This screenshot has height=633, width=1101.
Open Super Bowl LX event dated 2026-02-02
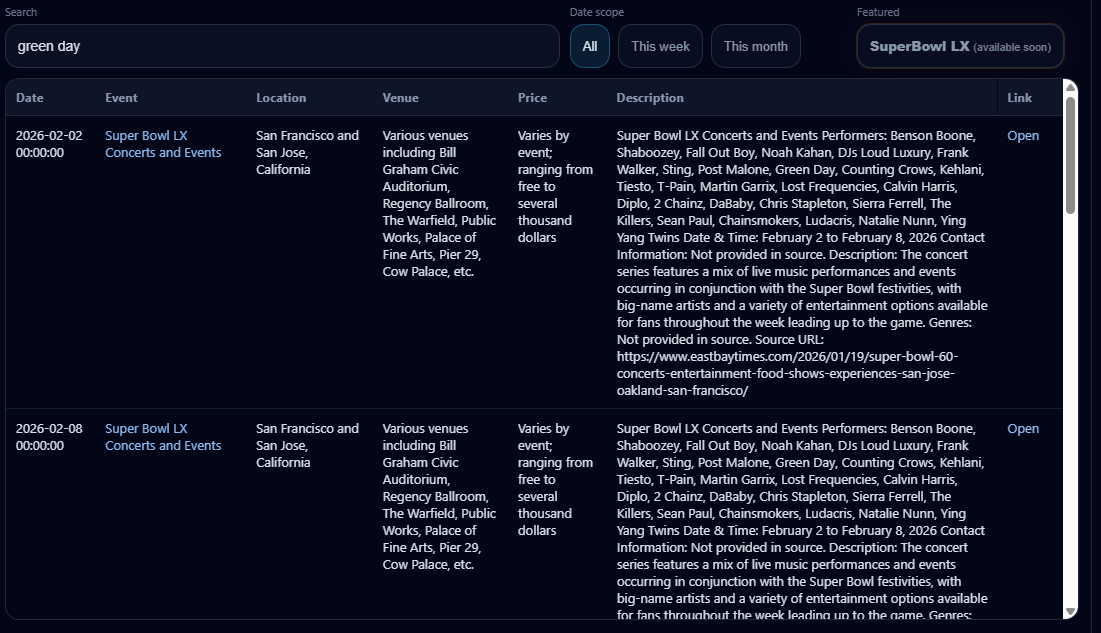163,144
